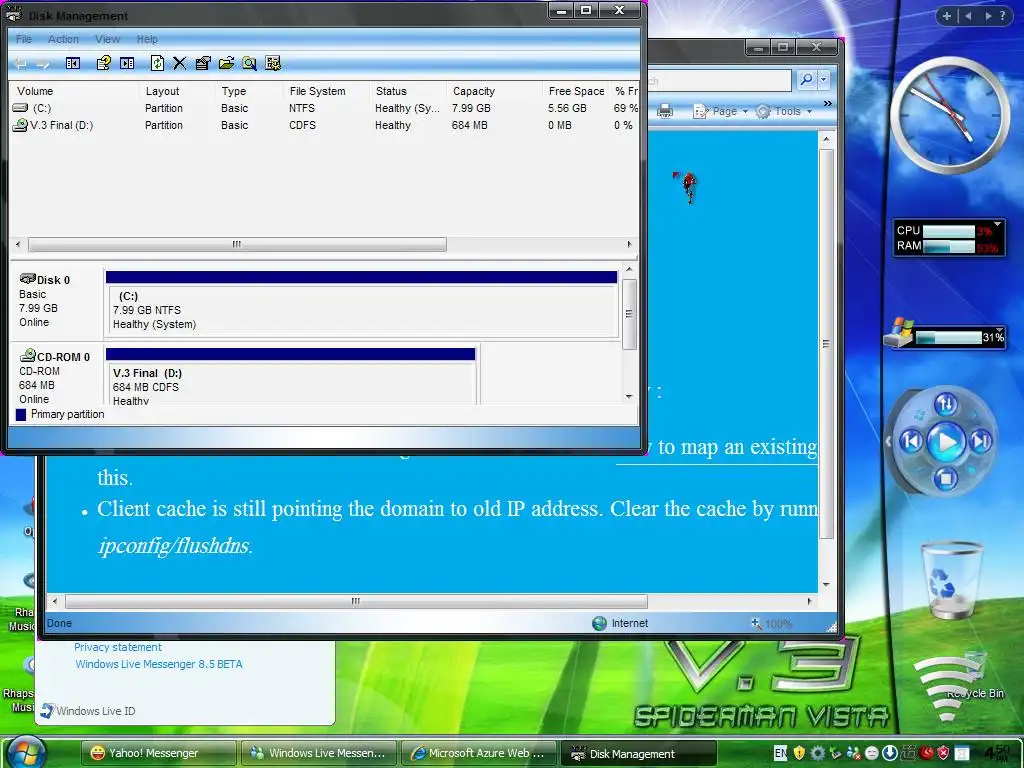Switch to Yahoo! Messenger in taskbar
The image size is (1024, 768).
click(158, 753)
